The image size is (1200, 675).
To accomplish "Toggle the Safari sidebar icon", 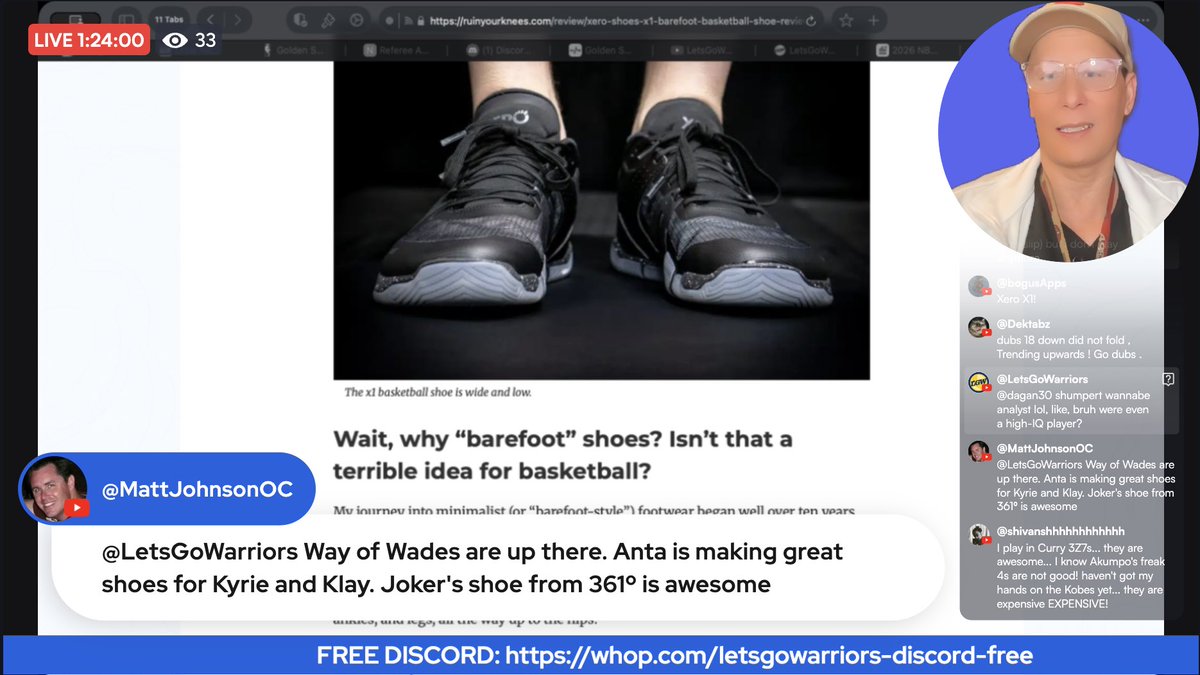I will pos(125,20).
